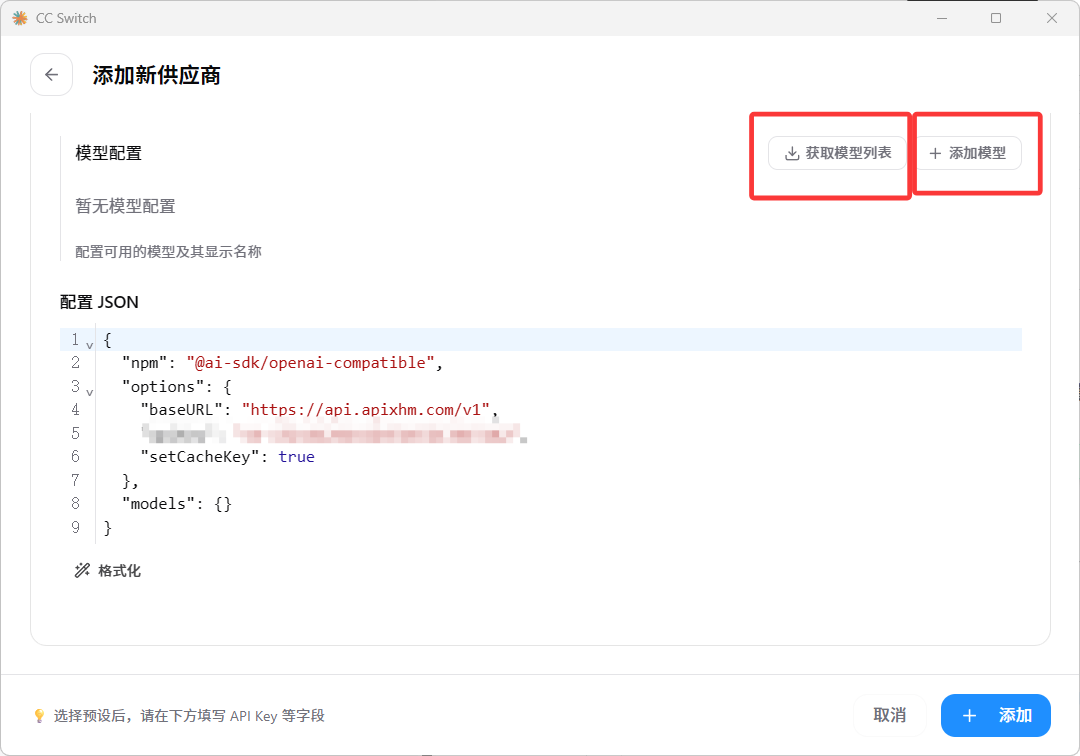The image size is (1080, 756).
Task: Click the blurred apiKey line 5
Action: [334, 433]
